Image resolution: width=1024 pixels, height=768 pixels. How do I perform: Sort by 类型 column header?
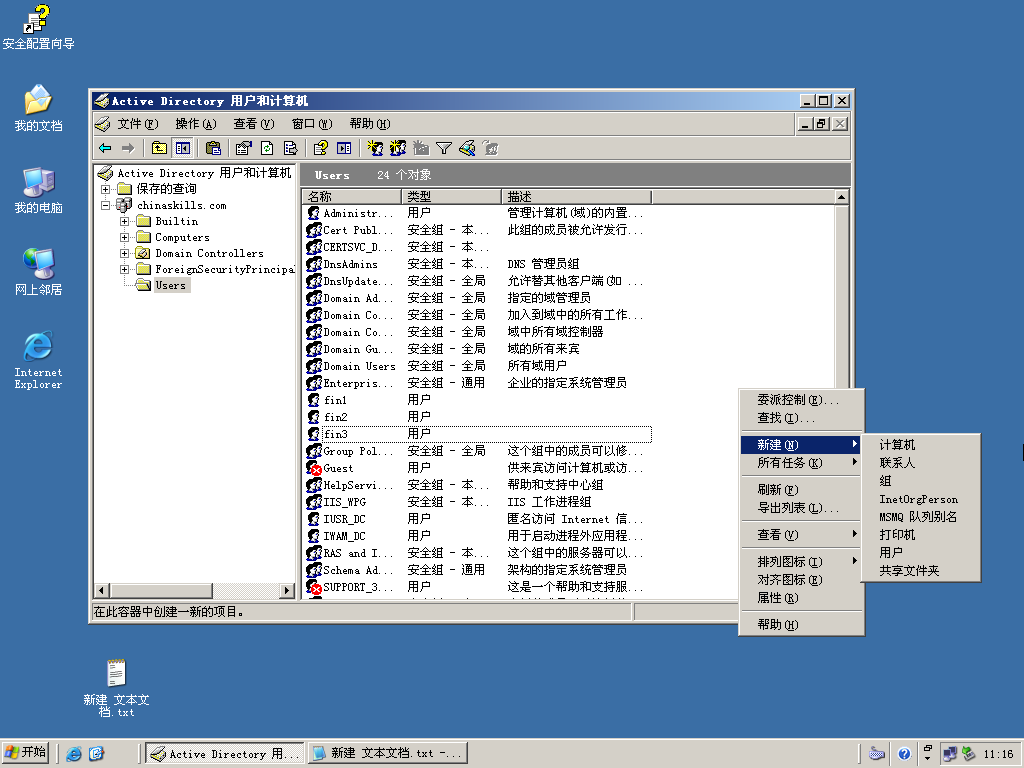coord(451,197)
